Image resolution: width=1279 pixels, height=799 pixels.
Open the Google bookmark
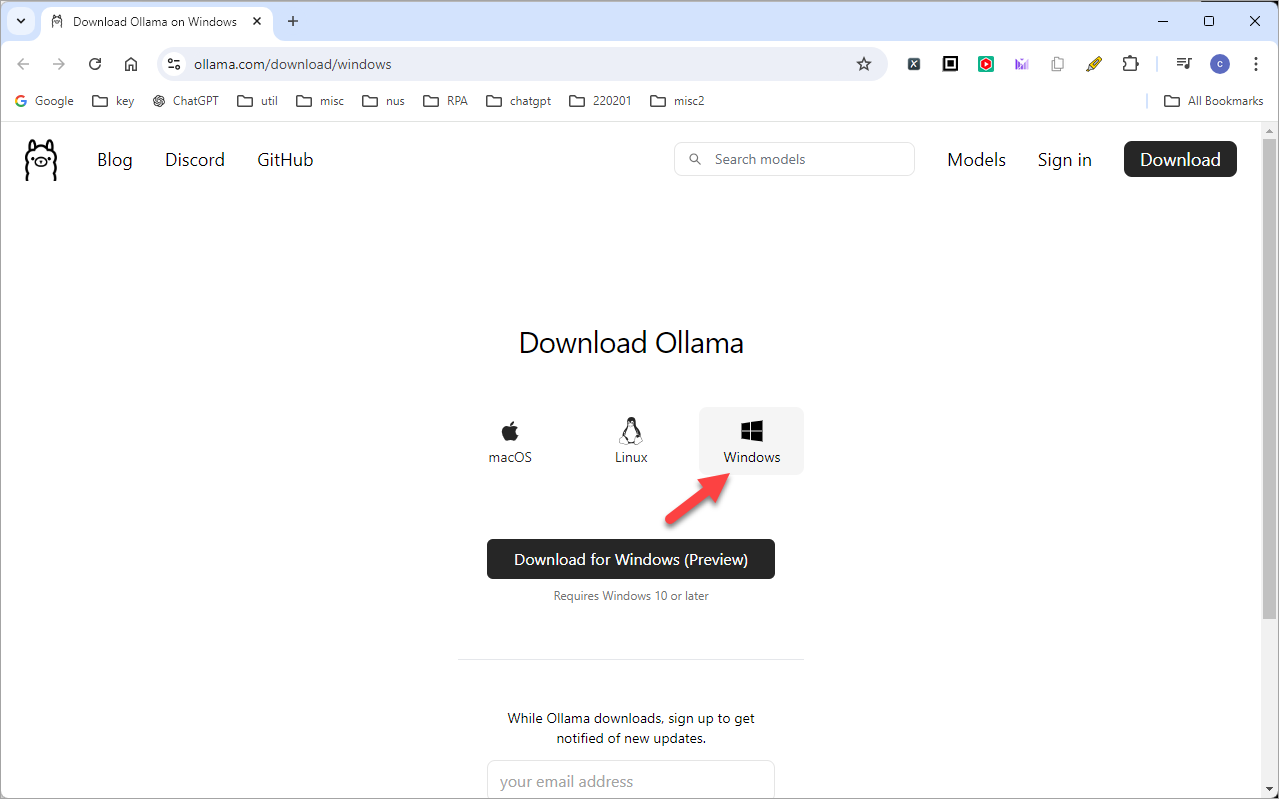44,101
